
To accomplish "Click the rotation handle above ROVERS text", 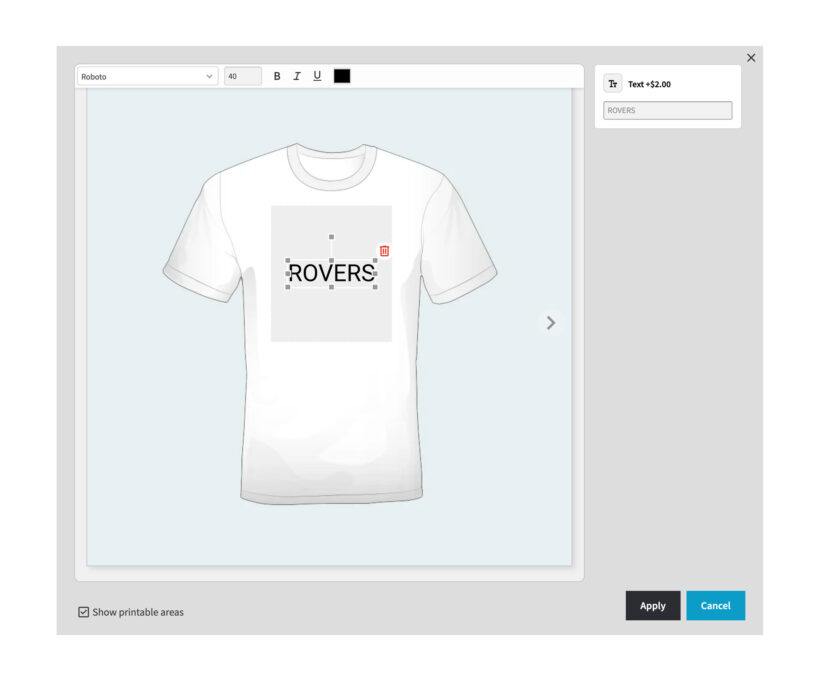I will [332, 237].
